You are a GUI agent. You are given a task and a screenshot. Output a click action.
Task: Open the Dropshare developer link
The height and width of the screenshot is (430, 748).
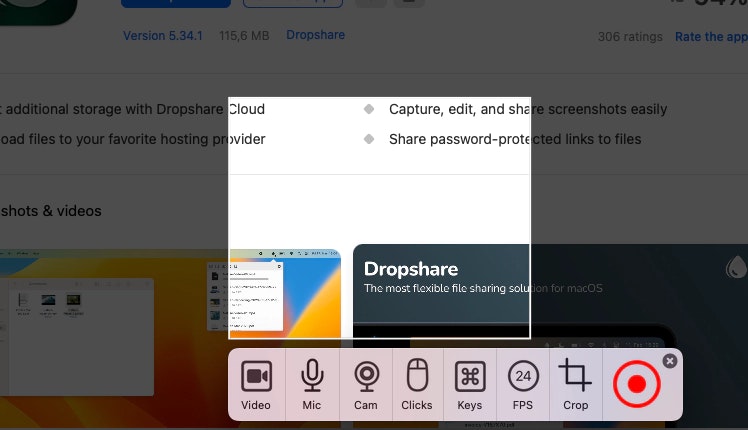[x=315, y=35]
